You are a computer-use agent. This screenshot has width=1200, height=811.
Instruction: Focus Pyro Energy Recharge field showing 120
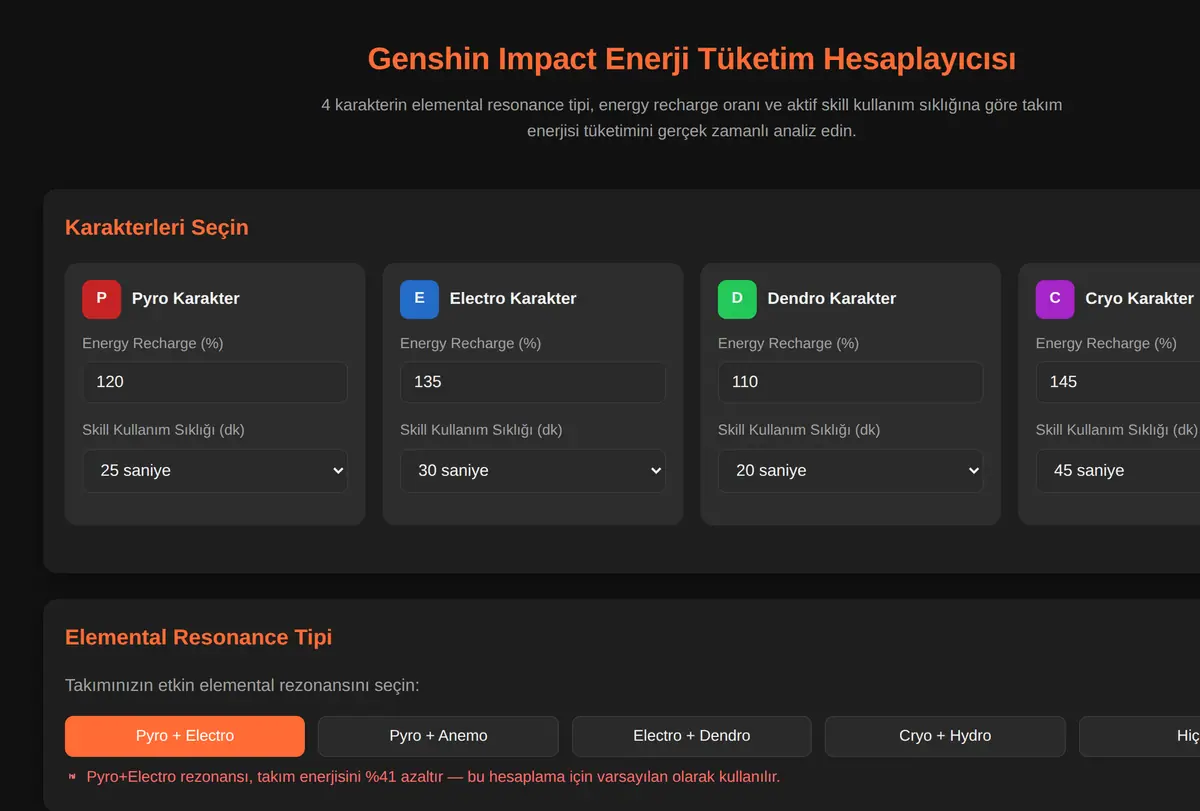click(x=215, y=382)
